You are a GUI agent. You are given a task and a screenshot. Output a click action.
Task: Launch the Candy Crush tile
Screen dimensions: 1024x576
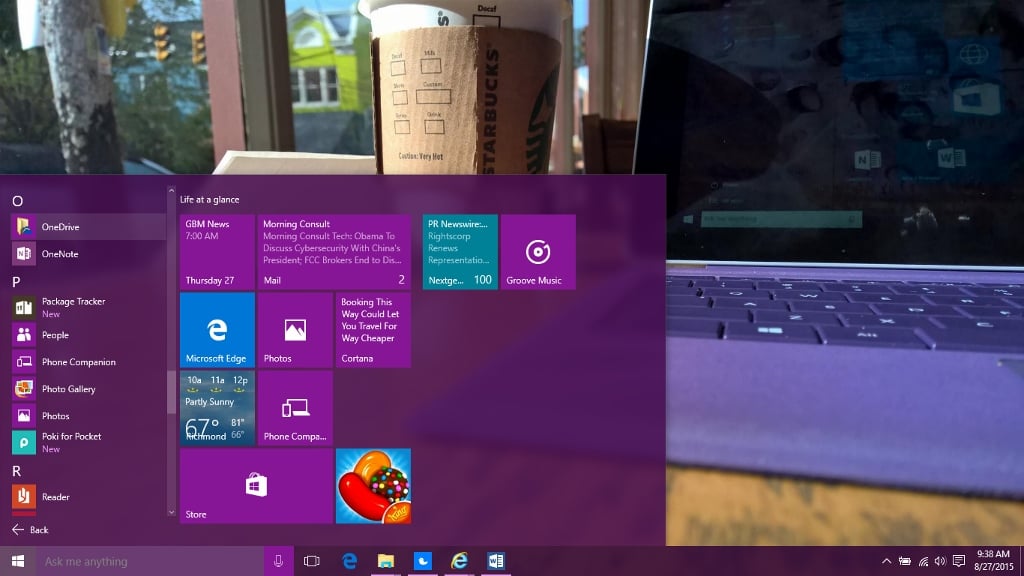click(374, 486)
